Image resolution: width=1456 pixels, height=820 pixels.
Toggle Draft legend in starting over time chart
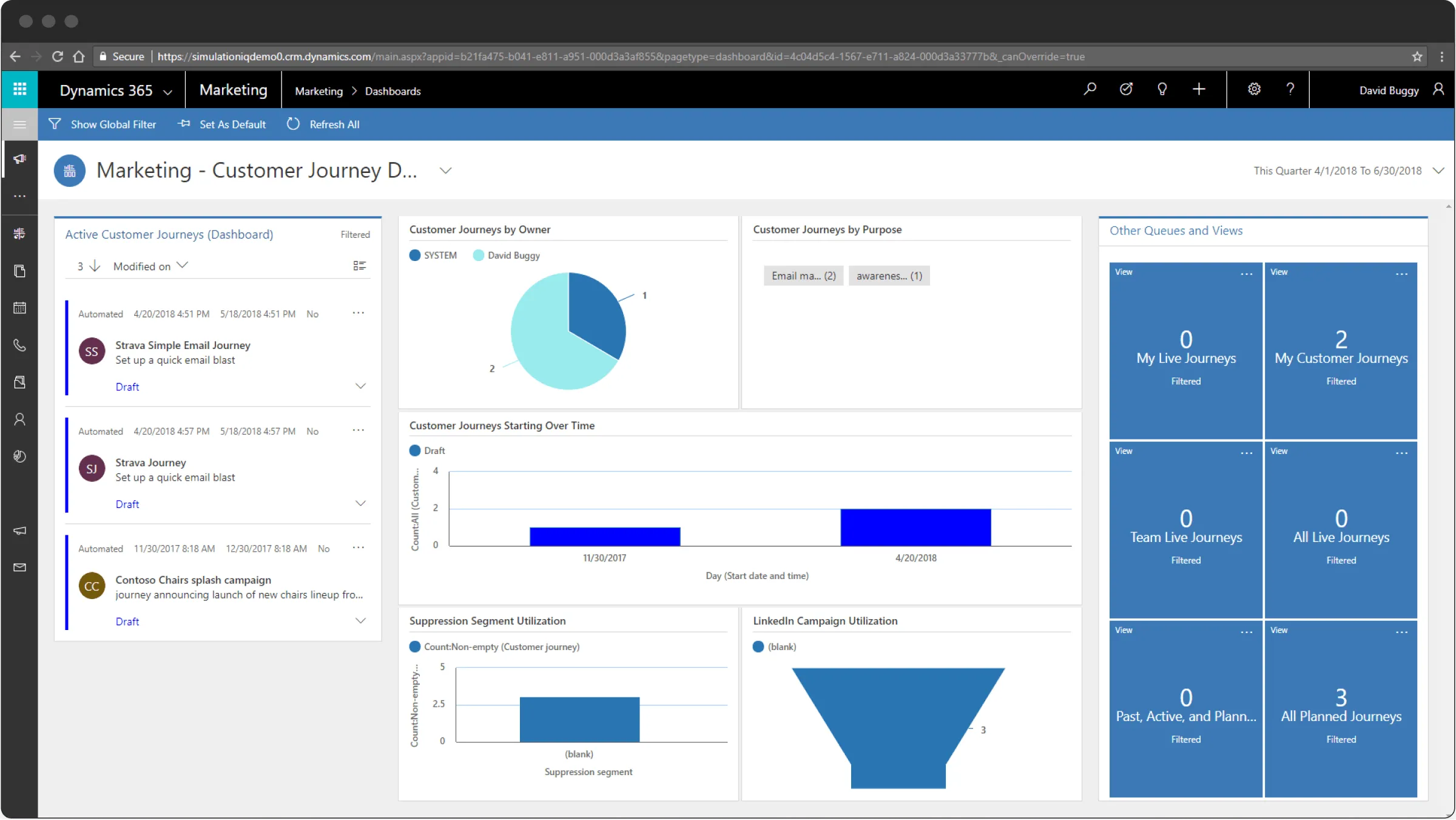coord(427,450)
